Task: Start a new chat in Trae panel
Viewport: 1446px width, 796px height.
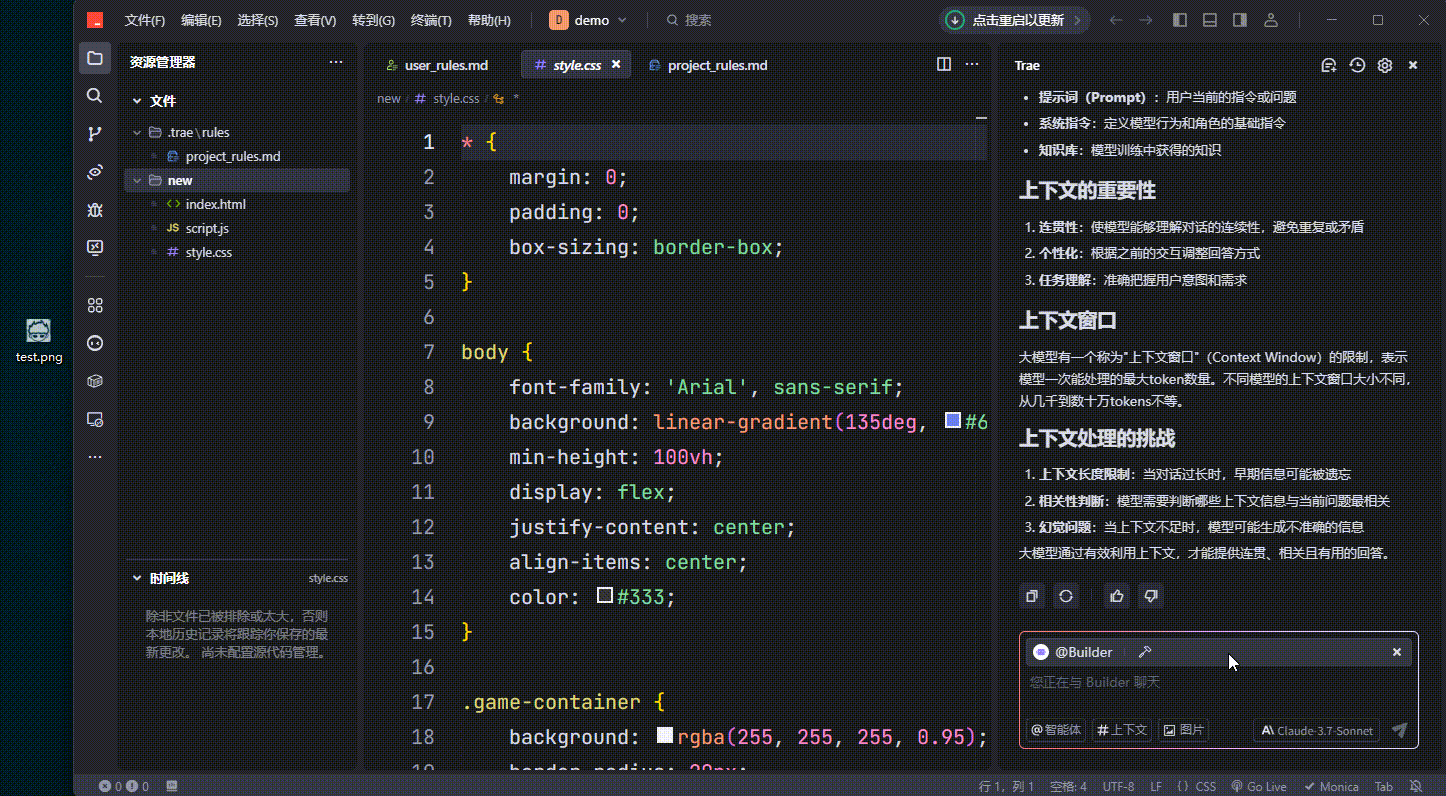Action: click(x=1328, y=65)
